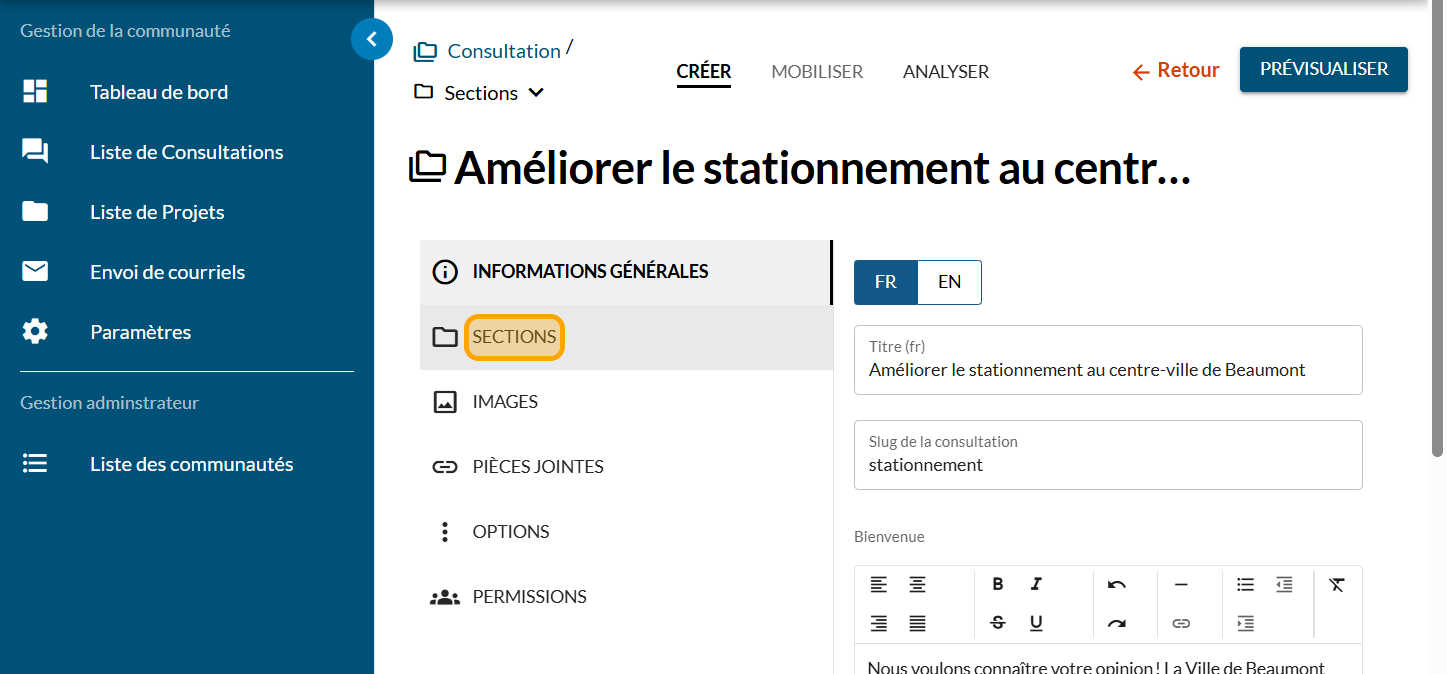The width and height of the screenshot is (1447, 674).
Task: Expand the Sections breadcrumb dropdown
Action: (536, 93)
